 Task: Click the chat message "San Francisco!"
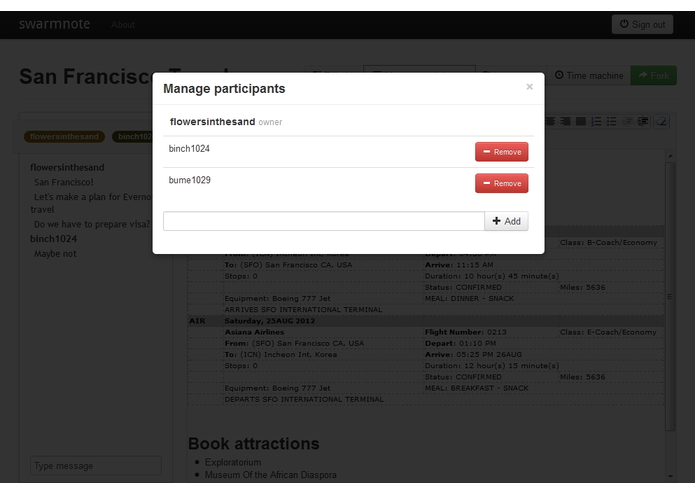coord(64,182)
